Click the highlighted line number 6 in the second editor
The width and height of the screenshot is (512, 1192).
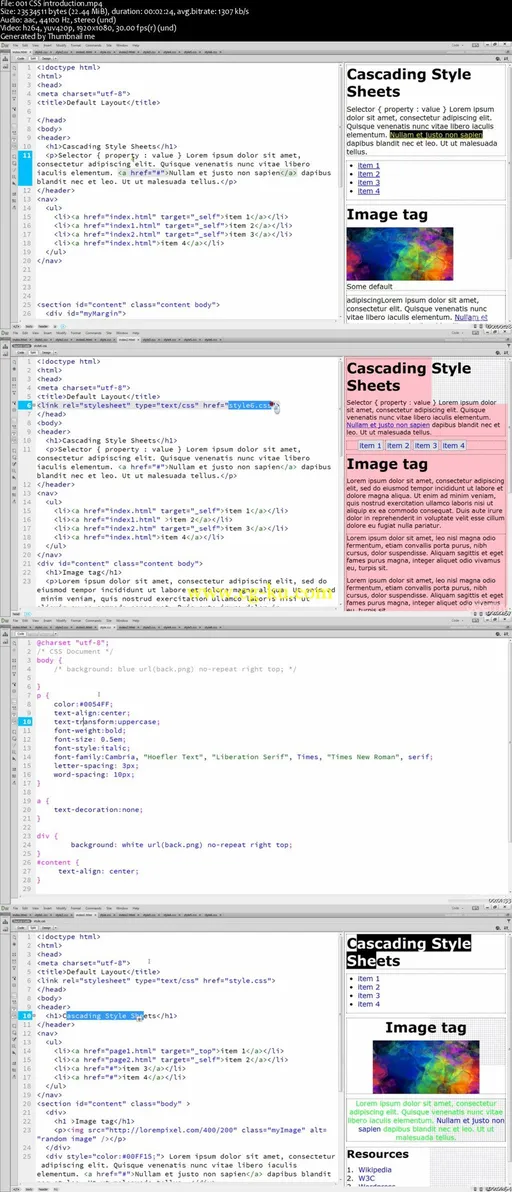point(25,405)
